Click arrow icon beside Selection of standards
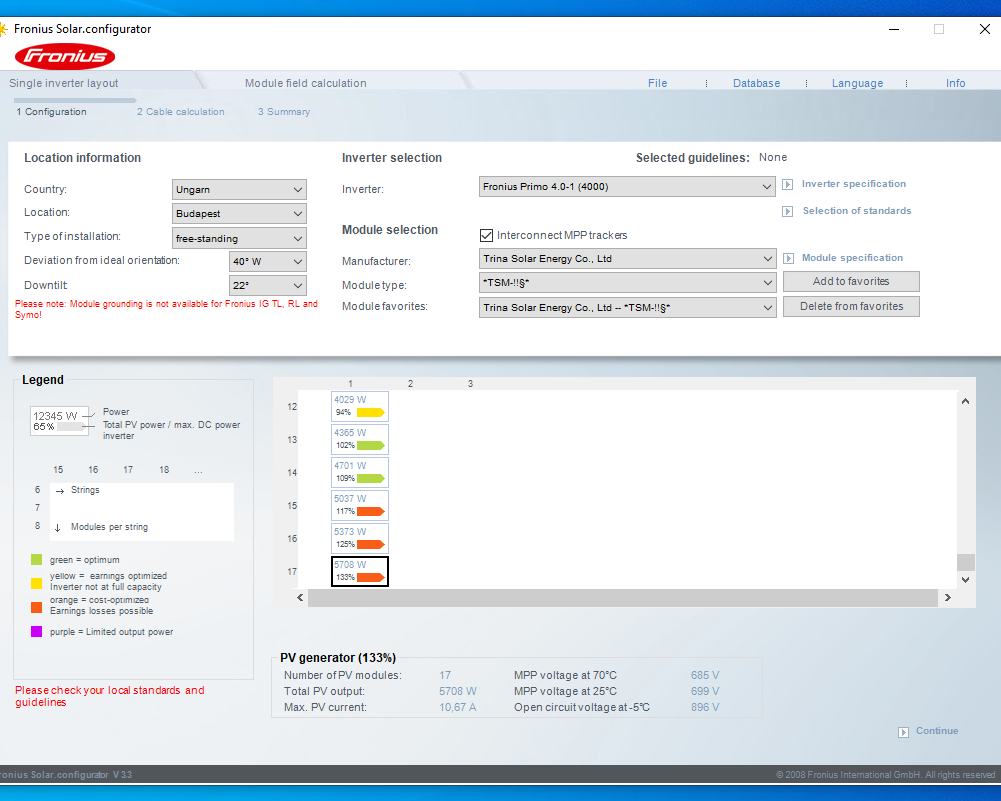The height and width of the screenshot is (801, 1001). (787, 212)
